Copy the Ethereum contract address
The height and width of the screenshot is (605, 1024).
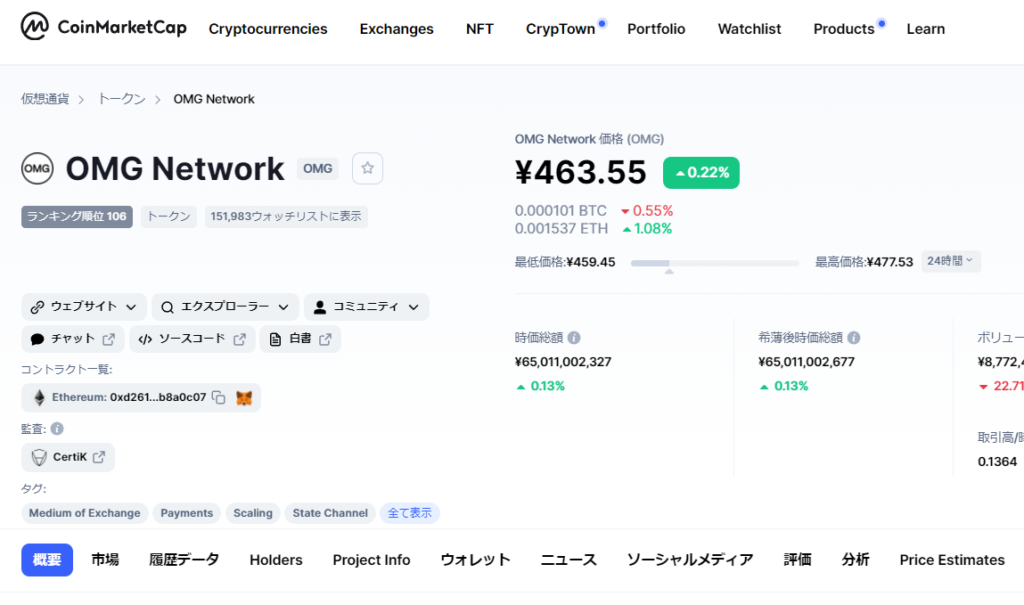coord(218,398)
